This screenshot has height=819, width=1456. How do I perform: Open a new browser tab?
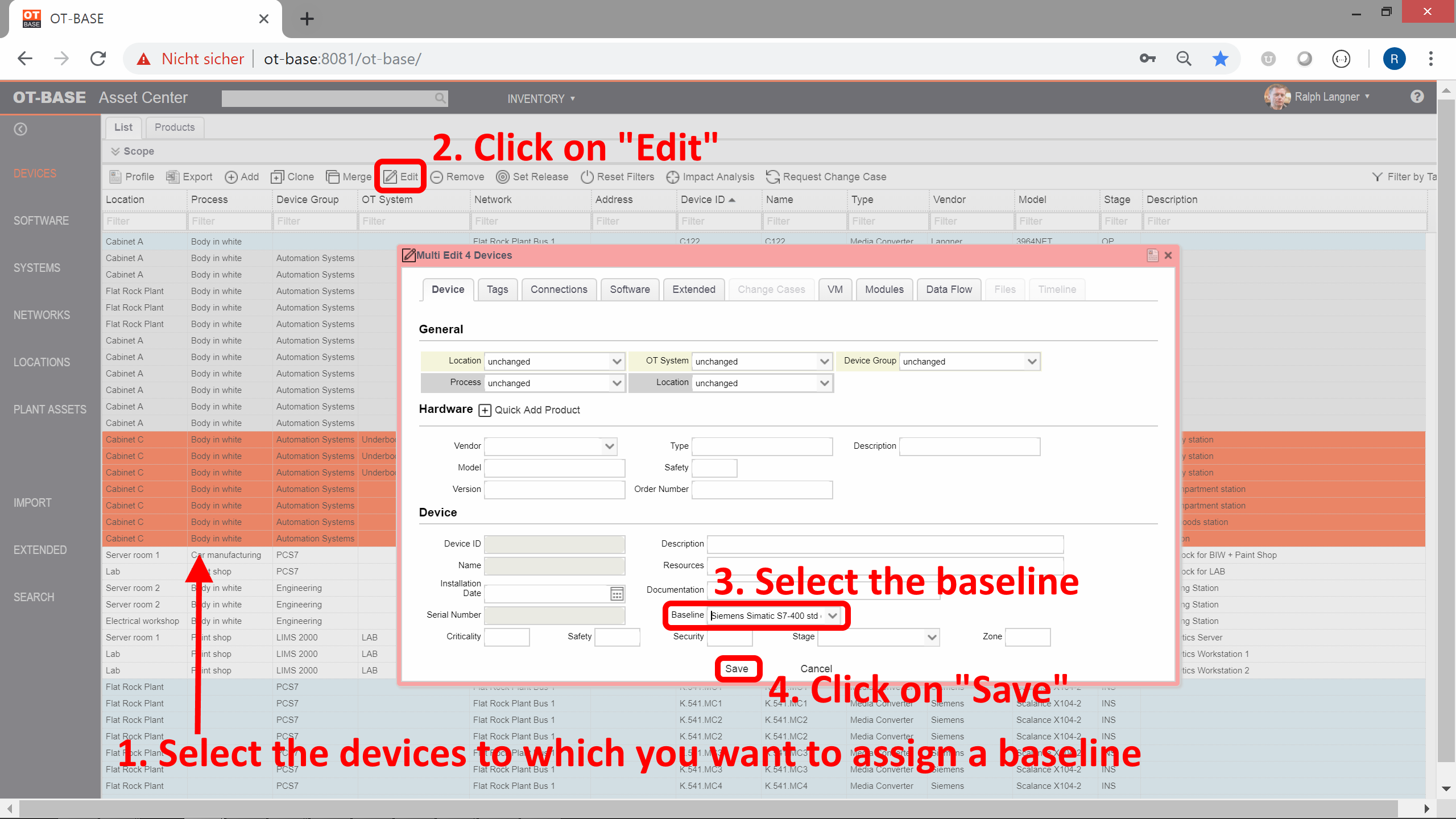tap(307, 19)
